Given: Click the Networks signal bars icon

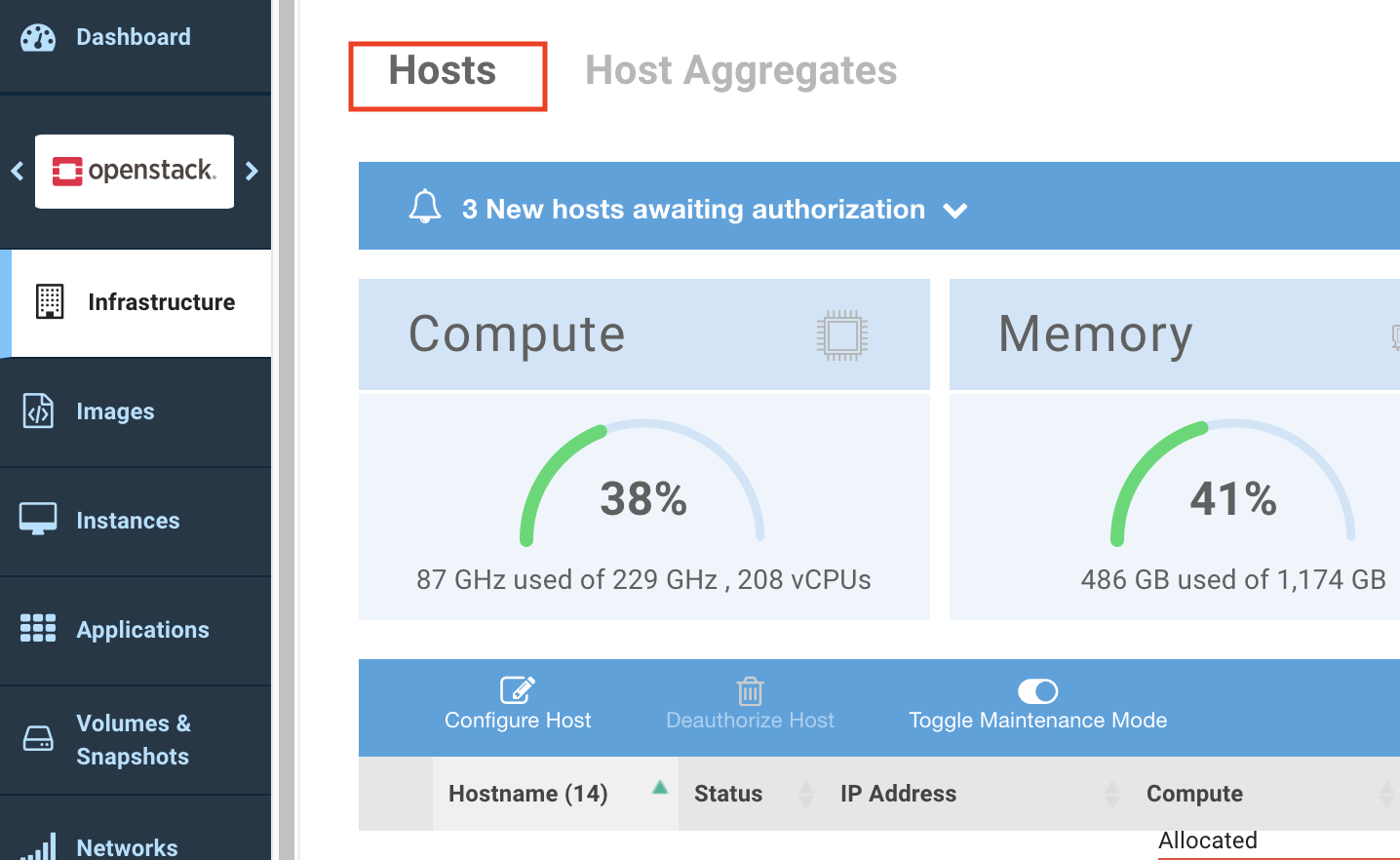Looking at the screenshot, I should pos(38,846).
